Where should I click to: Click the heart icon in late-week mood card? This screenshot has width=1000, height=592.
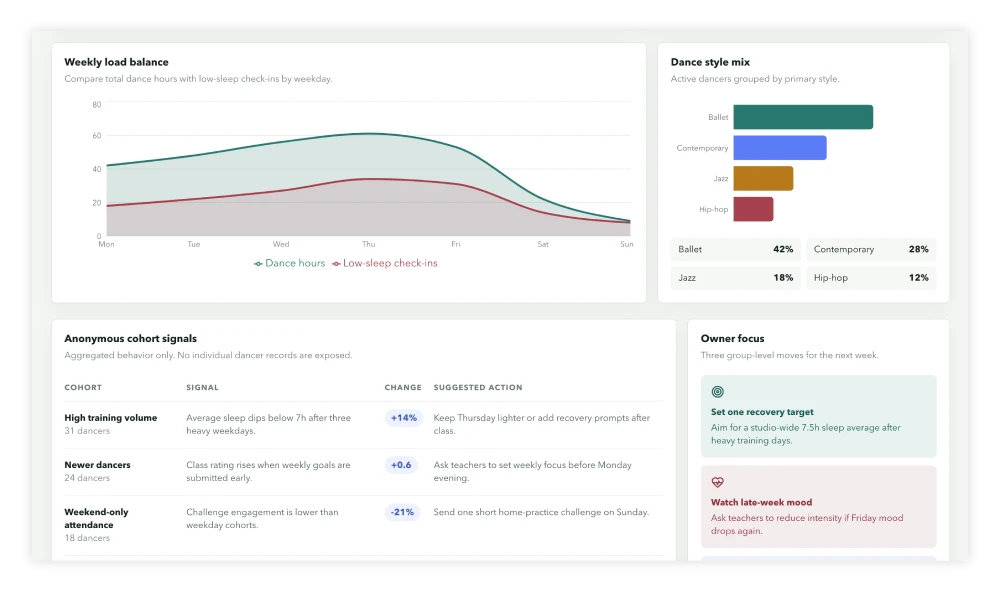(717, 482)
